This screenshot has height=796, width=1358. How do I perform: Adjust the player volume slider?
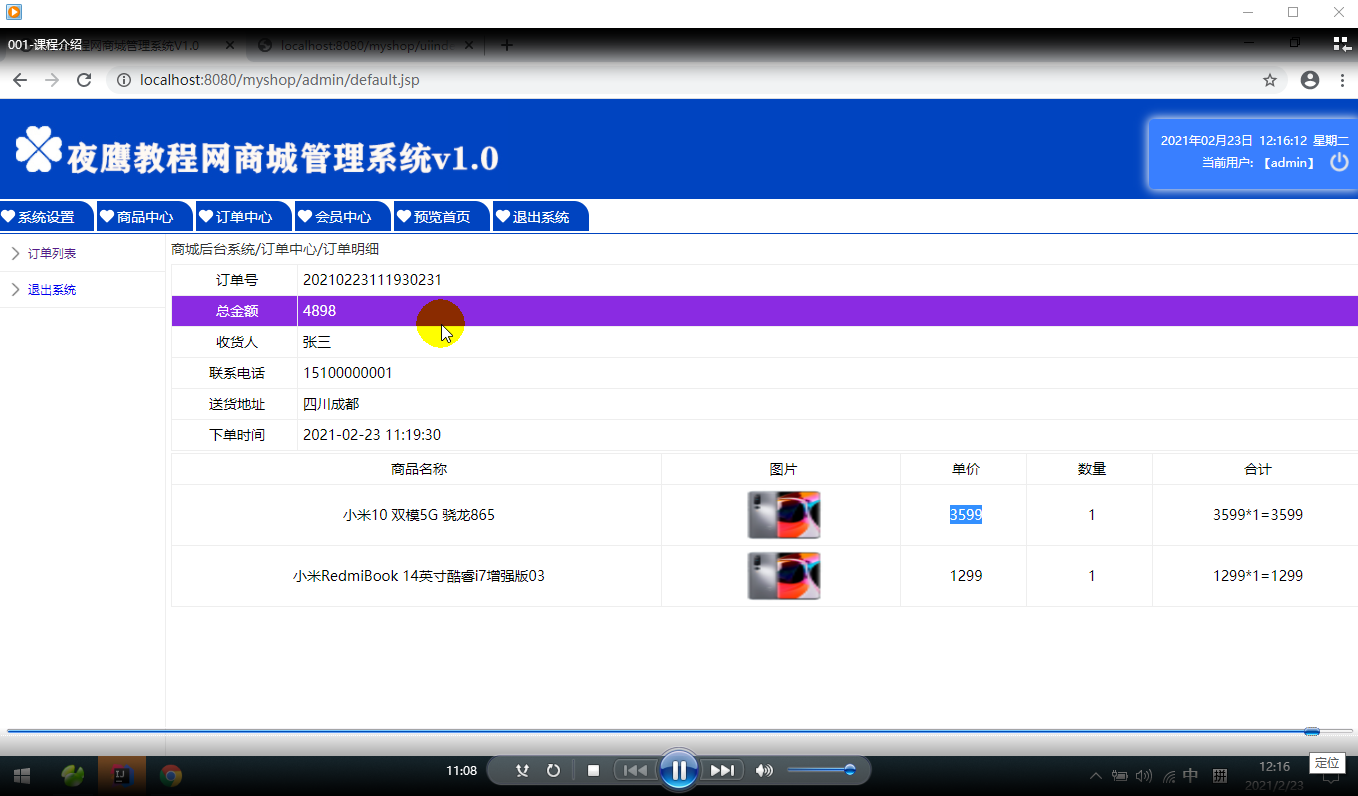pos(820,770)
